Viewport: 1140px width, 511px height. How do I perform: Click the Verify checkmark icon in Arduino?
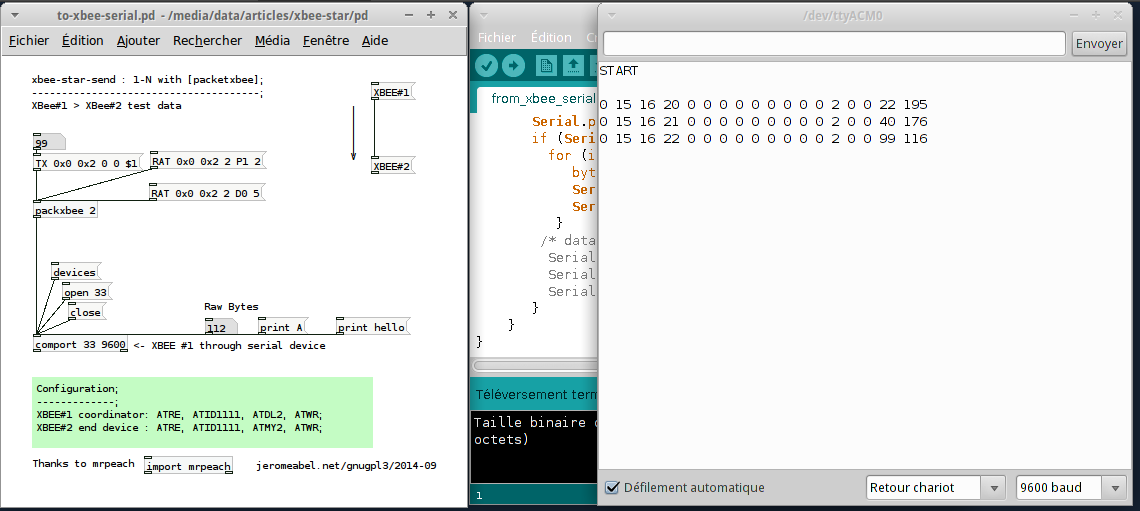tap(487, 65)
